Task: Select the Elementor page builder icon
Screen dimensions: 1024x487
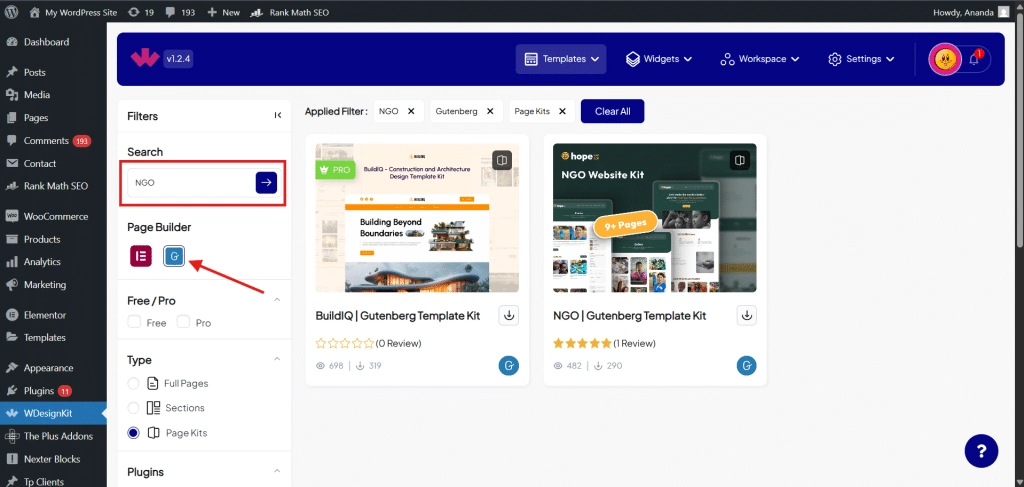Action: pyautogui.click(x=140, y=256)
